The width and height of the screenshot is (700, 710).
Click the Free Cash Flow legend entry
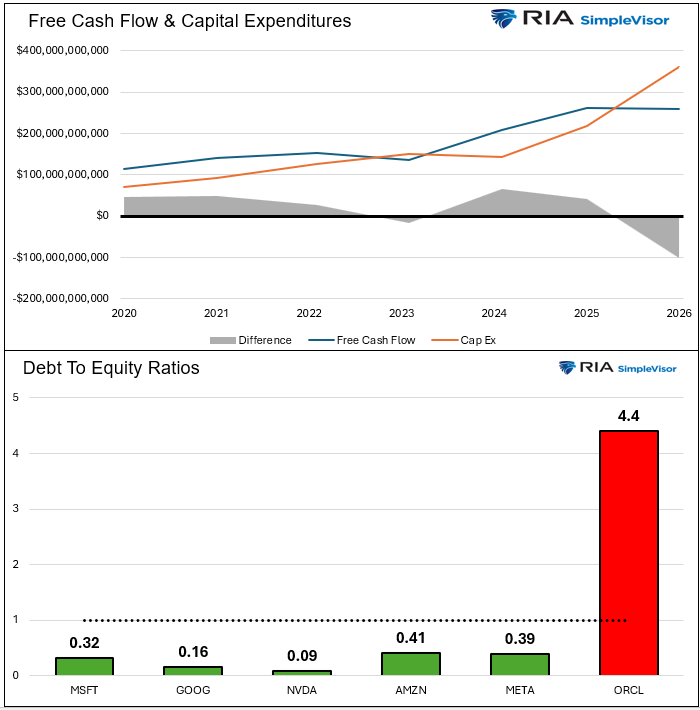point(375,340)
